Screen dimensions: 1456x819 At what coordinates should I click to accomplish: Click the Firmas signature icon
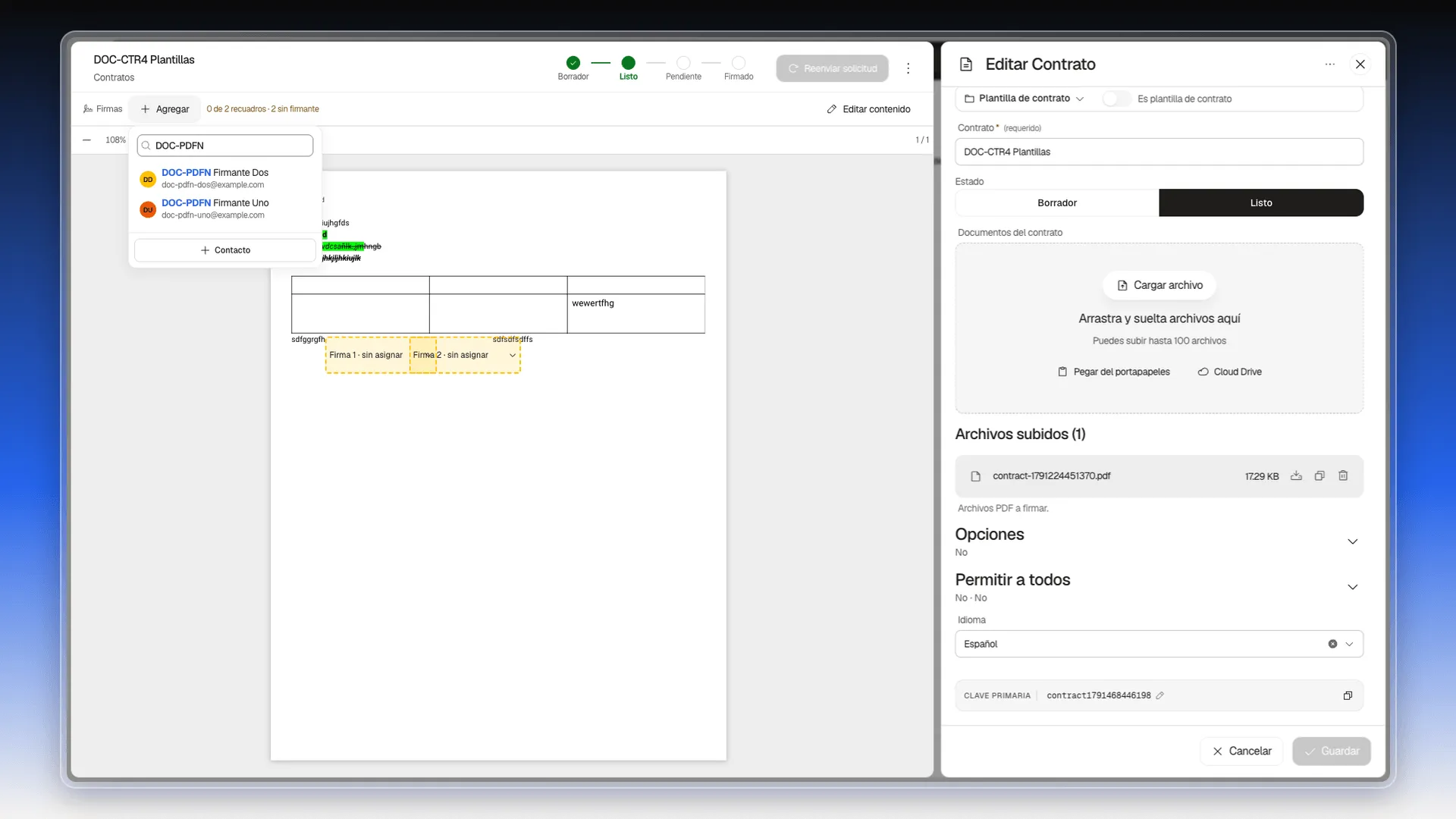88,109
